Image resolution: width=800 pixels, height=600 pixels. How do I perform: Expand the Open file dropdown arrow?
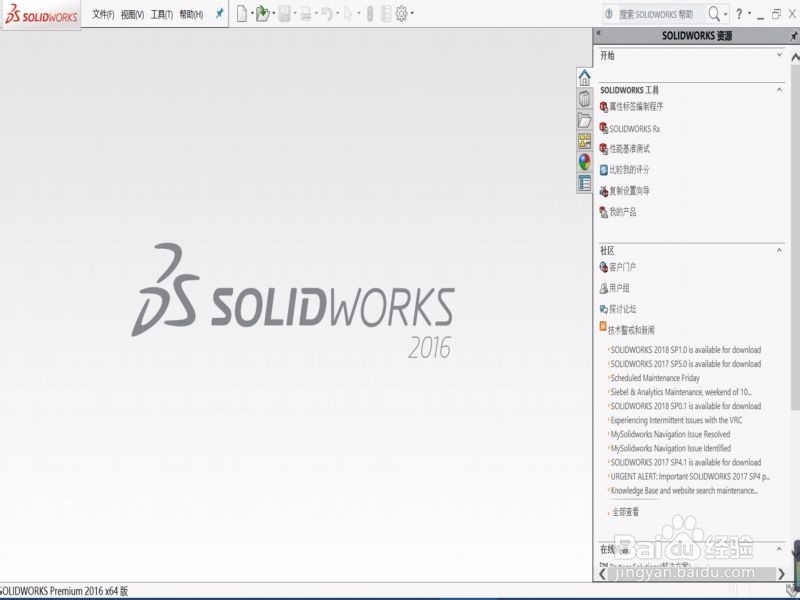pyautogui.click(x=273, y=14)
